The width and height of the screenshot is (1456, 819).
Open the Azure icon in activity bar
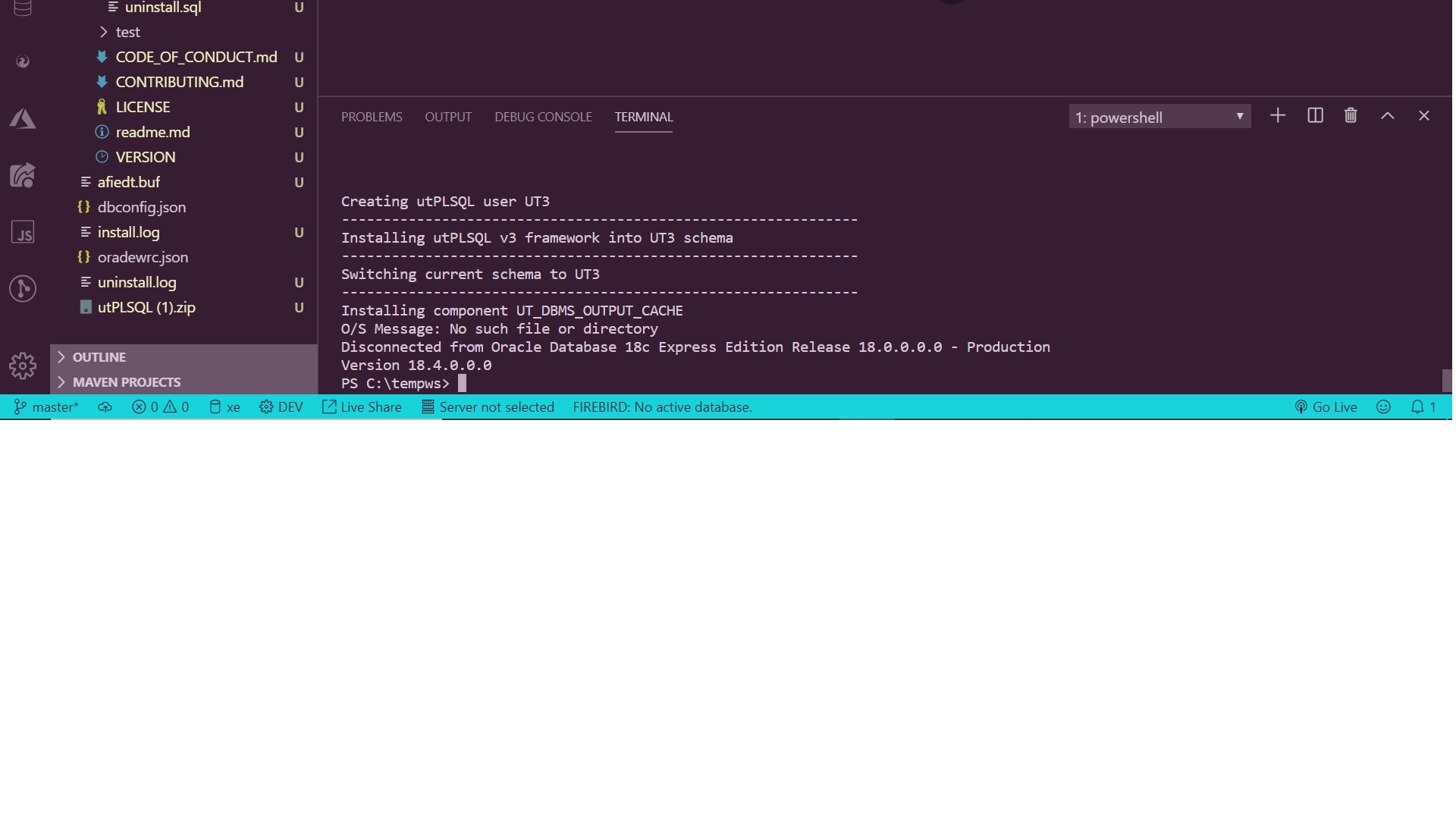point(23,119)
